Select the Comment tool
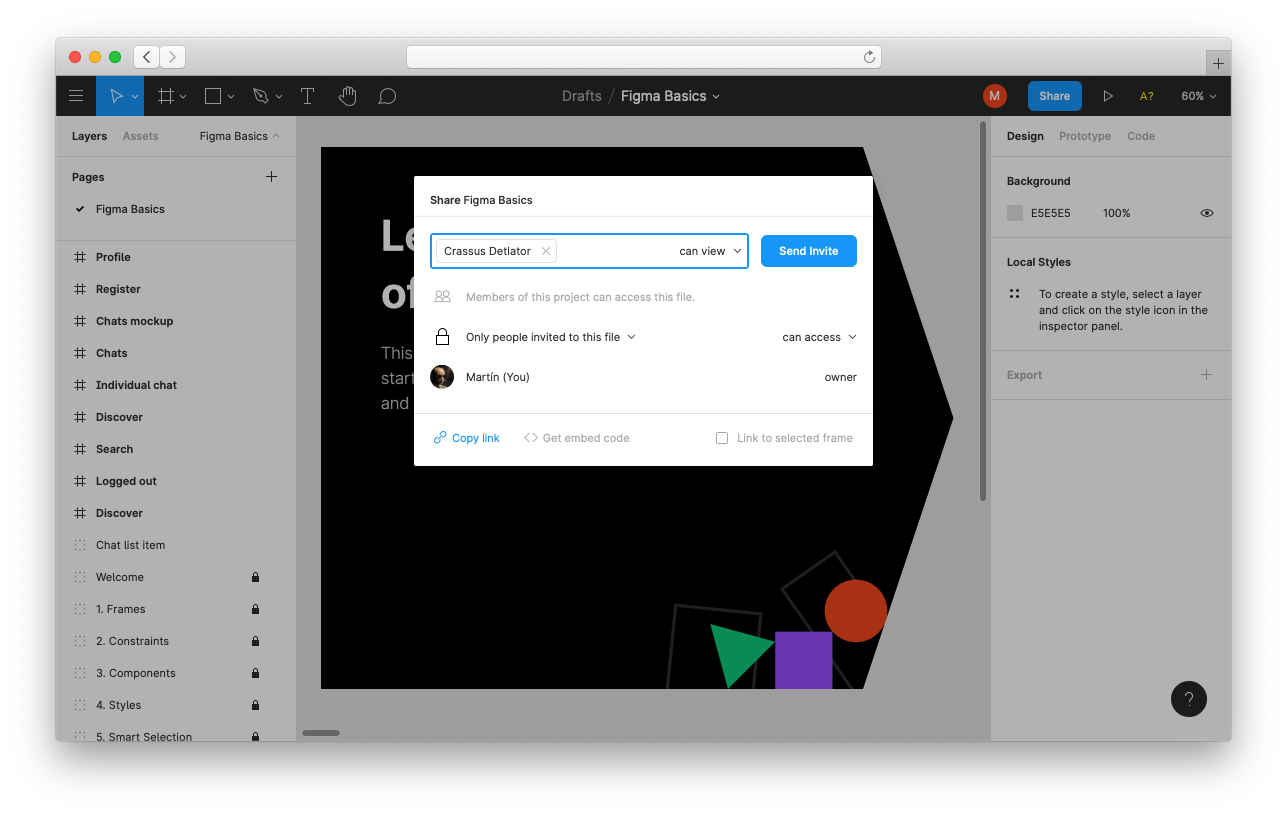The height and width of the screenshot is (815, 1287). 387,96
